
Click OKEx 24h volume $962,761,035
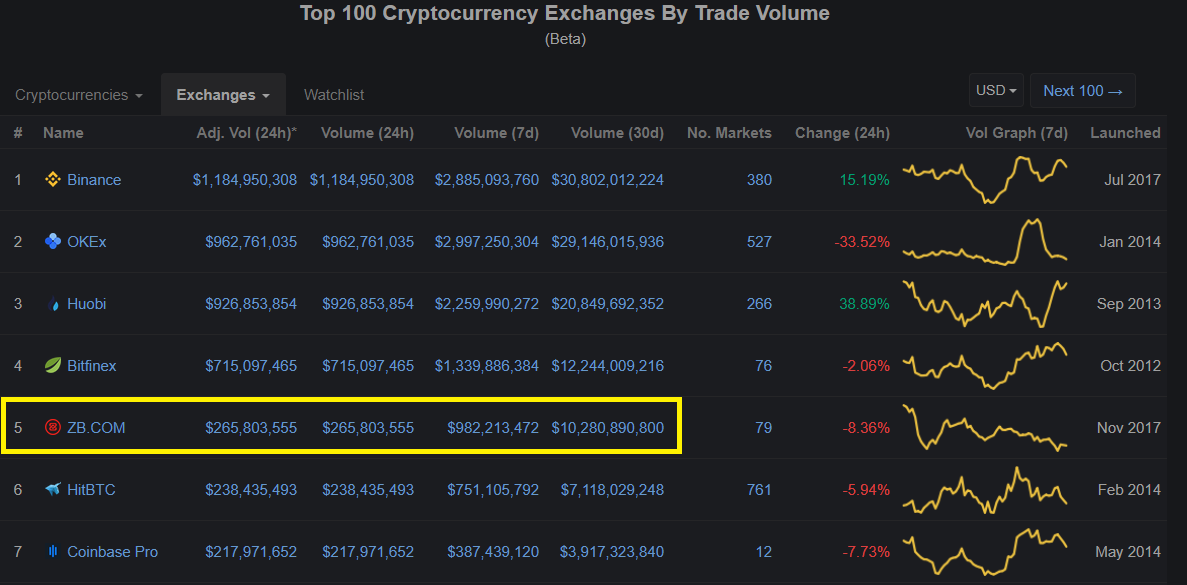tap(368, 242)
